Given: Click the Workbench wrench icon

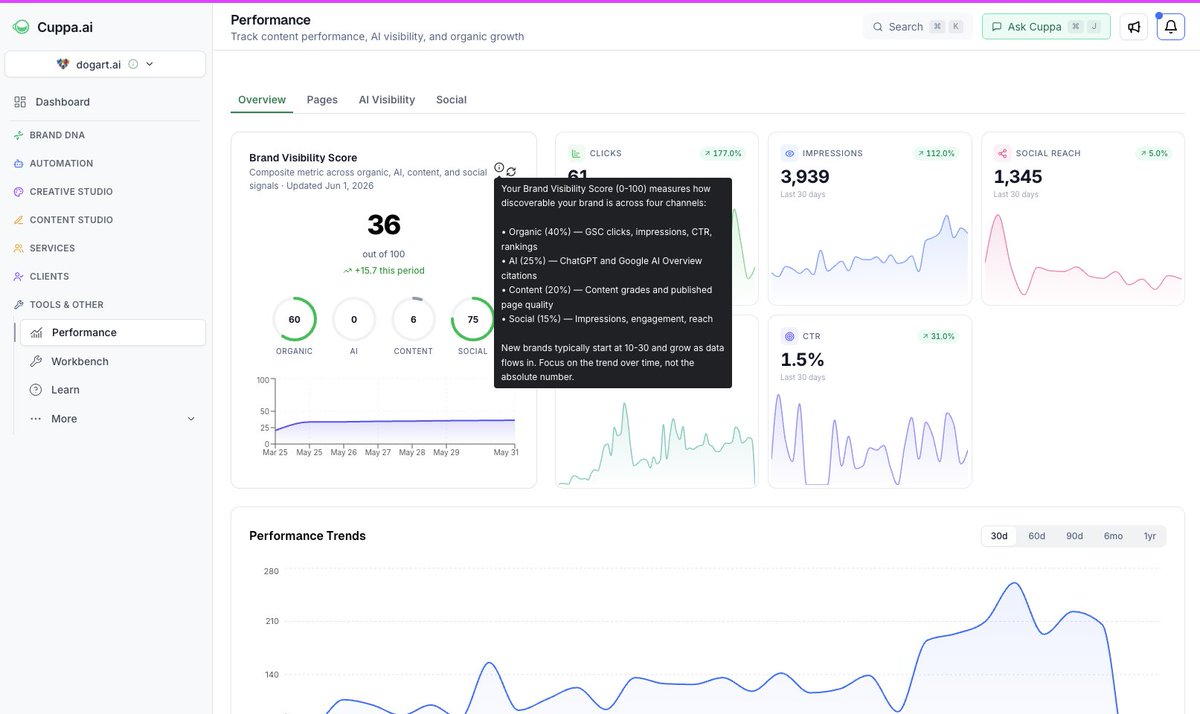Looking at the screenshot, I should tap(36, 361).
